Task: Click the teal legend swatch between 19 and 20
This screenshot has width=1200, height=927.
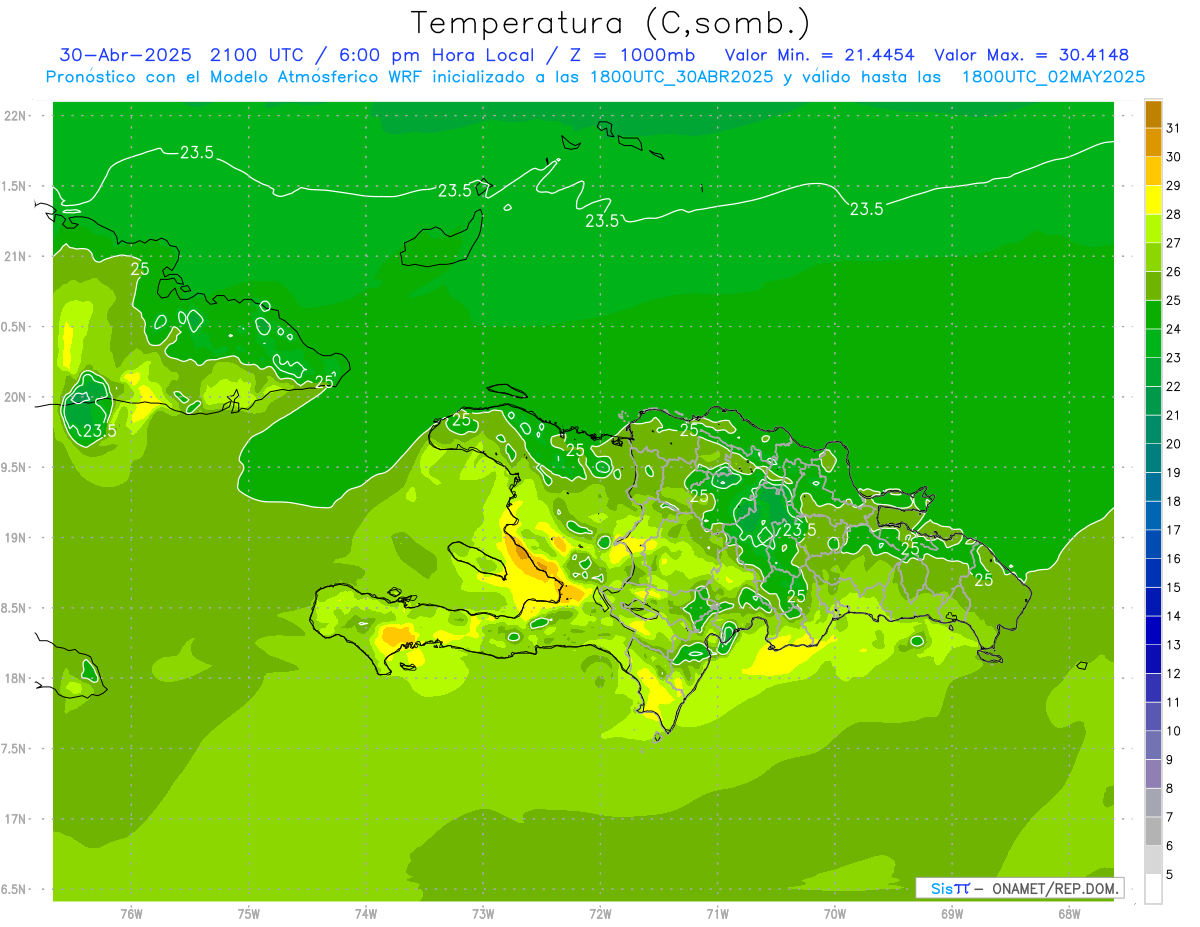Action: (1153, 459)
